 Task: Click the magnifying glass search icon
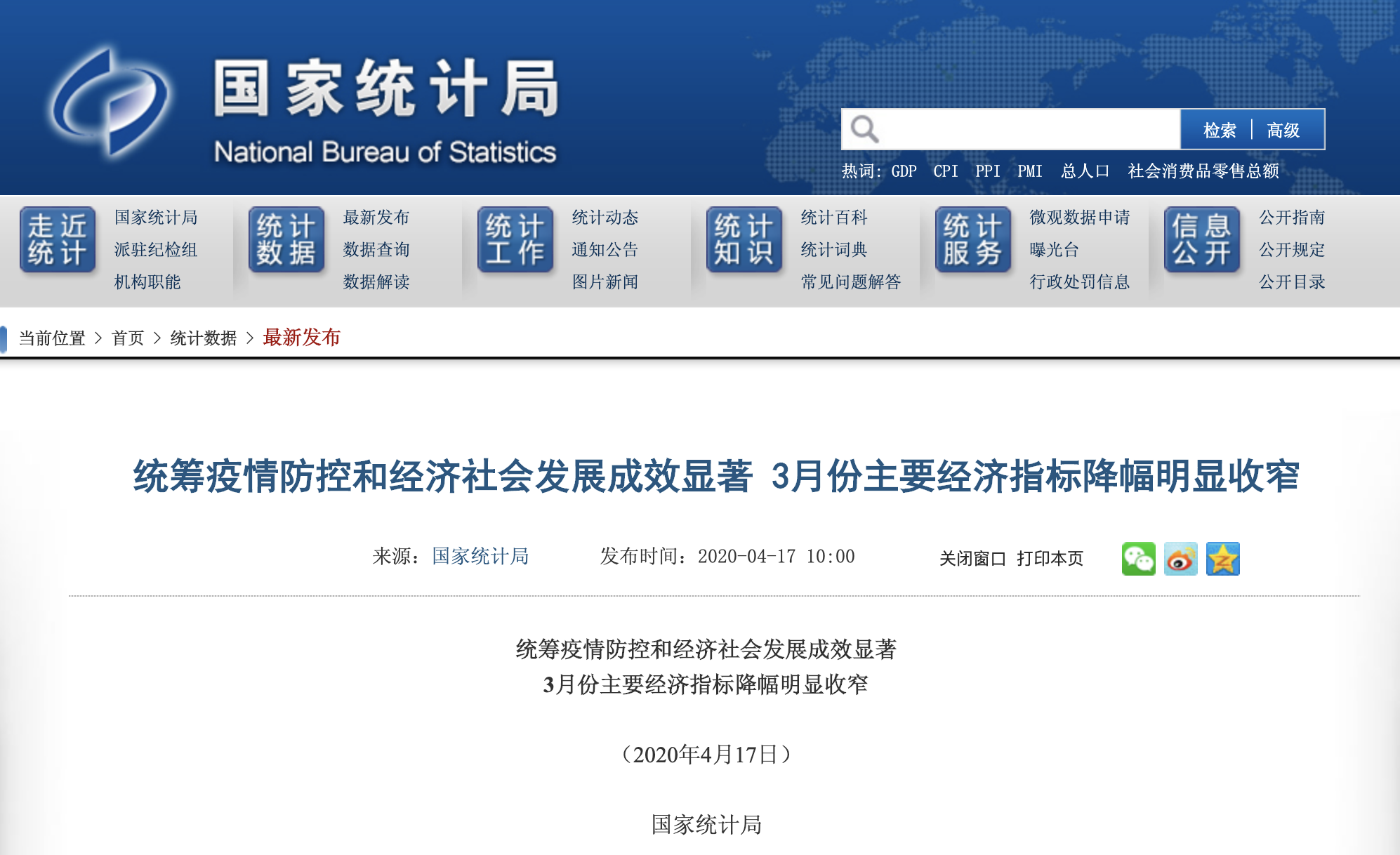865,127
